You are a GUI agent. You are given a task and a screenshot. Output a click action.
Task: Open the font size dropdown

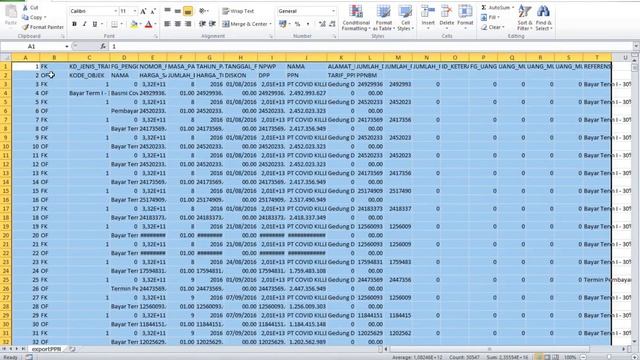tap(135, 11)
